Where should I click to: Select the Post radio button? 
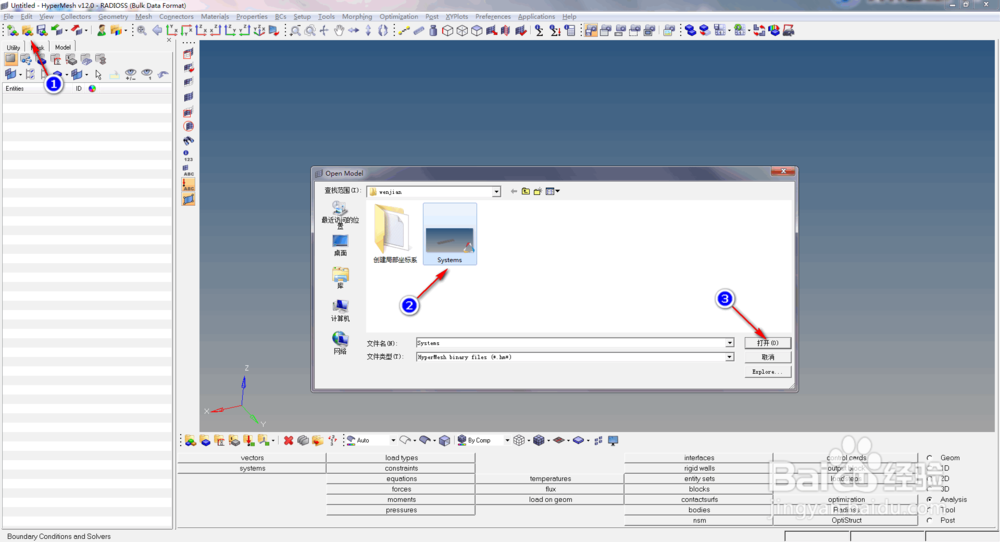tap(930, 520)
